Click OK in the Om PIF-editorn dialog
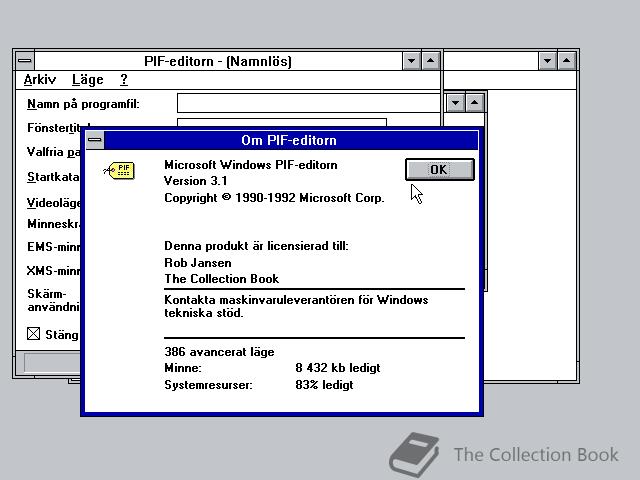The width and height of the screenshot is (640, 480). pyautogui.click(x=440, y=169)
